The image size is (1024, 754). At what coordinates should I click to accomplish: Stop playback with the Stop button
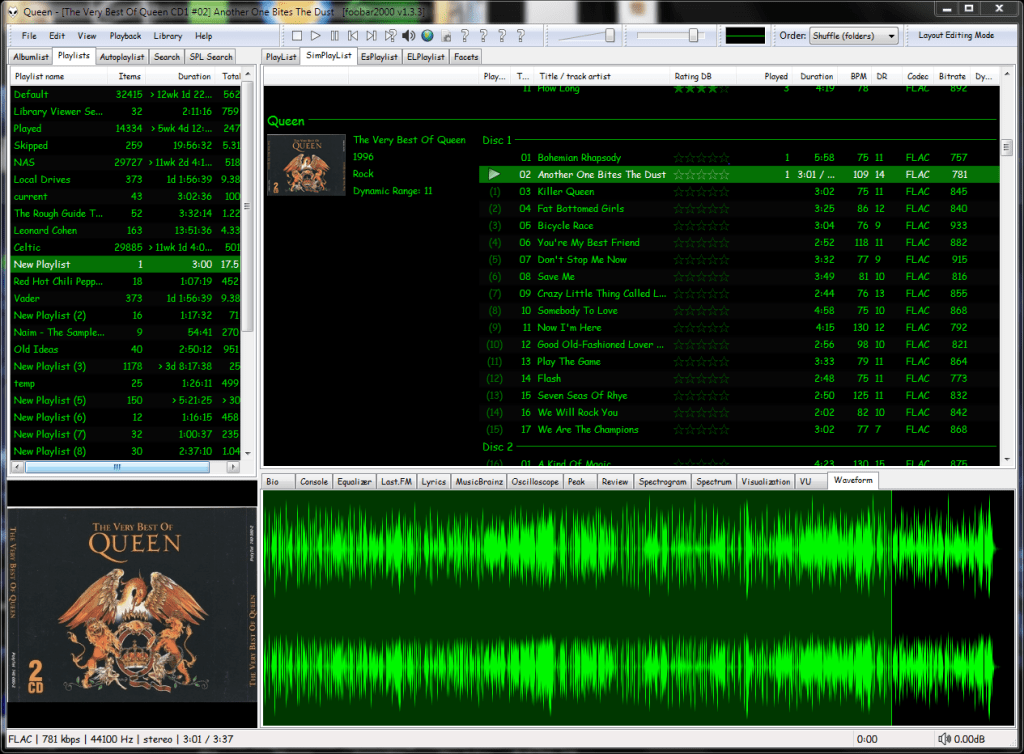(297, 36)
